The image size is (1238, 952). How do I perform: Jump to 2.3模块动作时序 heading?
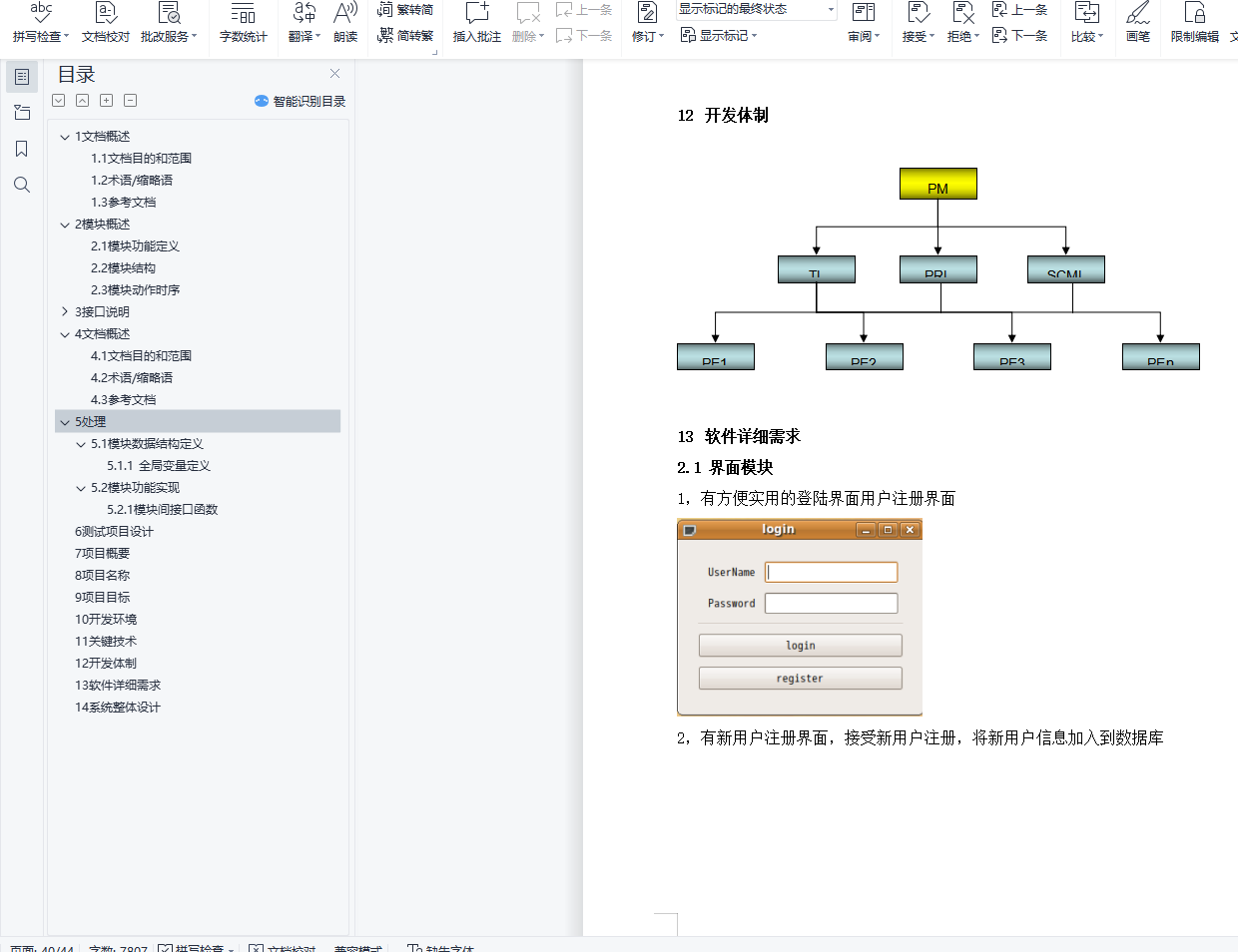135,290
